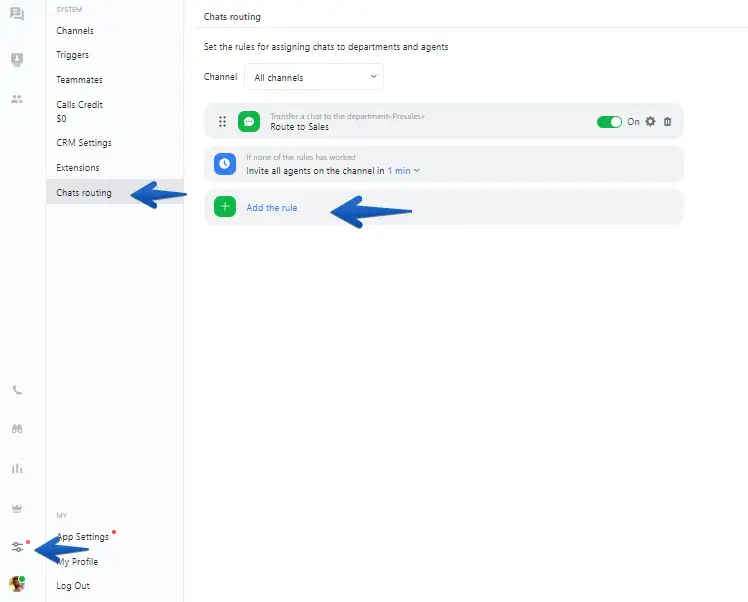This screenshot has width=748, height=602.
Task: Open the crown upgrade icon
Action: click(x=17, y=509)
